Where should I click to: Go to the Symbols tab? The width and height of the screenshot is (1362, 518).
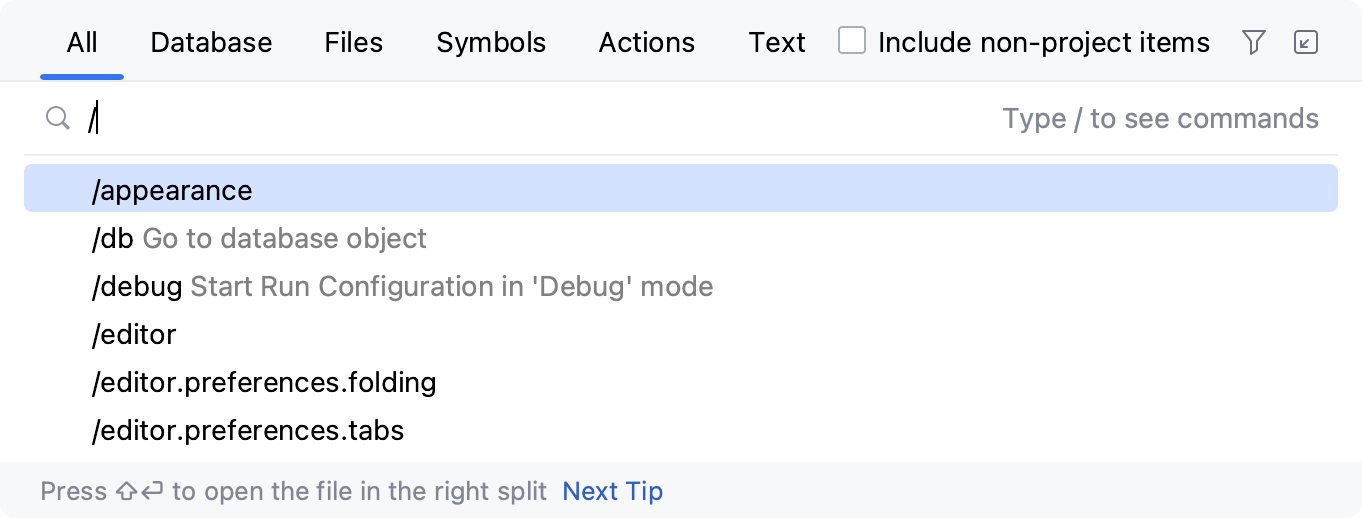tap(491, 43)
